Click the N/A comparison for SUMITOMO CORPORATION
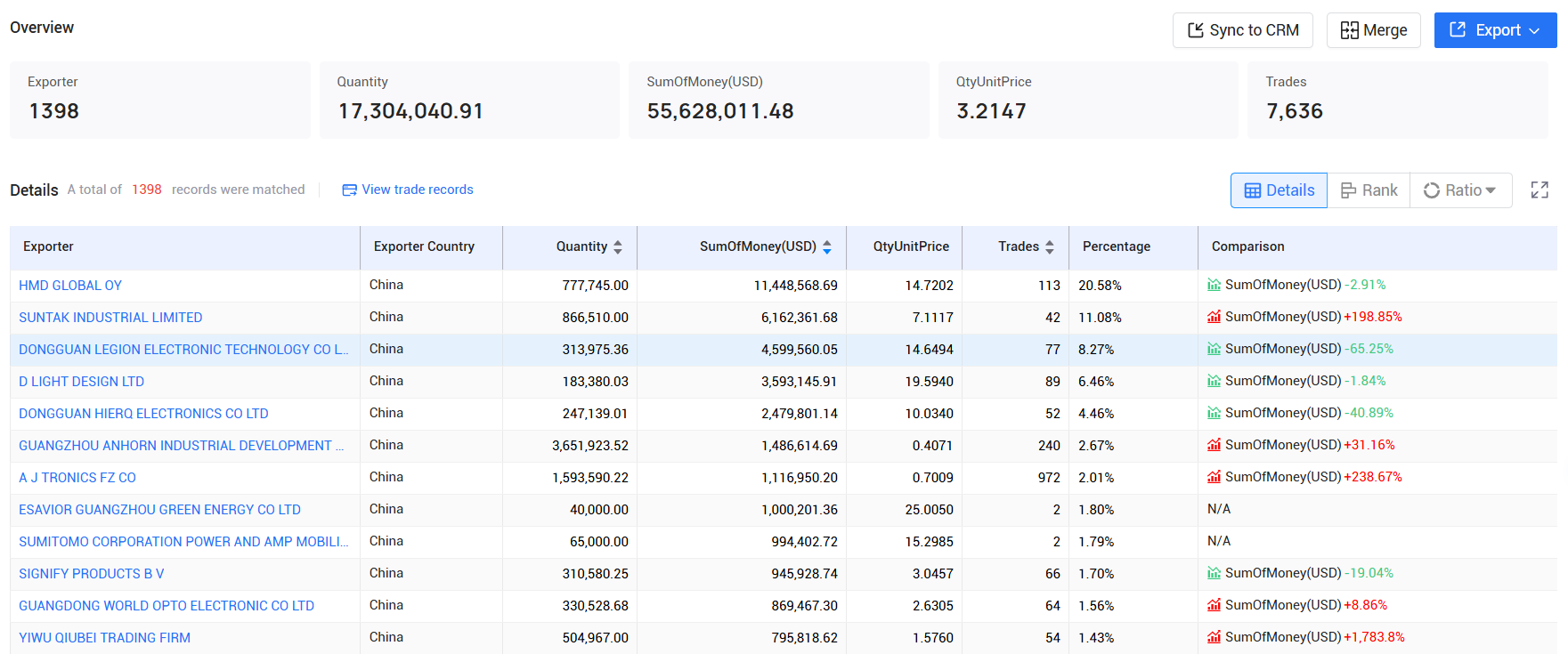 pos(1219,542)
